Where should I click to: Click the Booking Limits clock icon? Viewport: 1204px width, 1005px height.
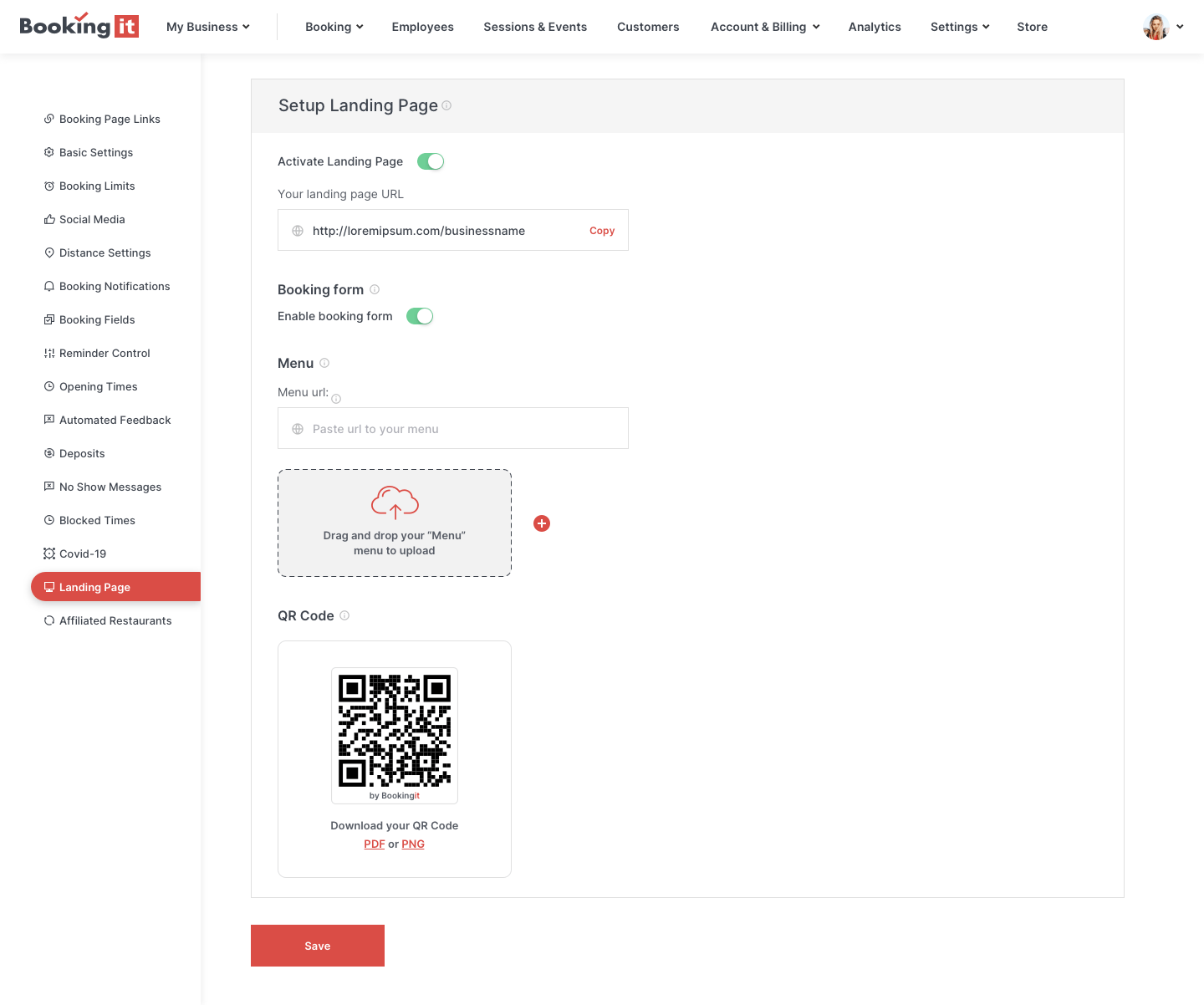tap(49, 186)
